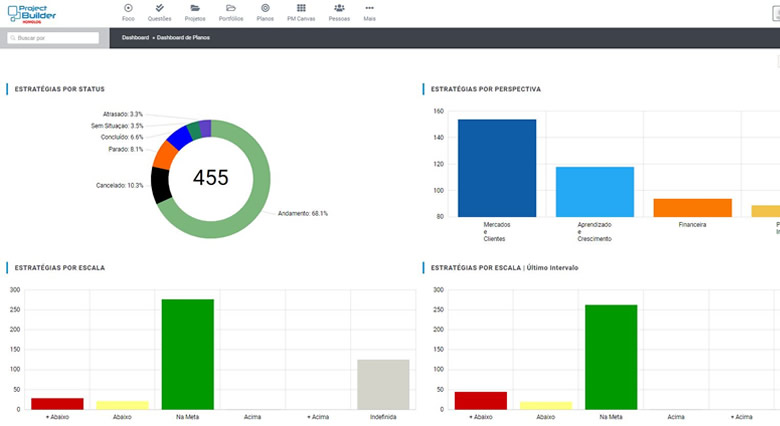Image resolution: width=780 pixels, height=426 pixels.
Task: Click the Dashboard breadcrumb link
Action: coord(135,38)
